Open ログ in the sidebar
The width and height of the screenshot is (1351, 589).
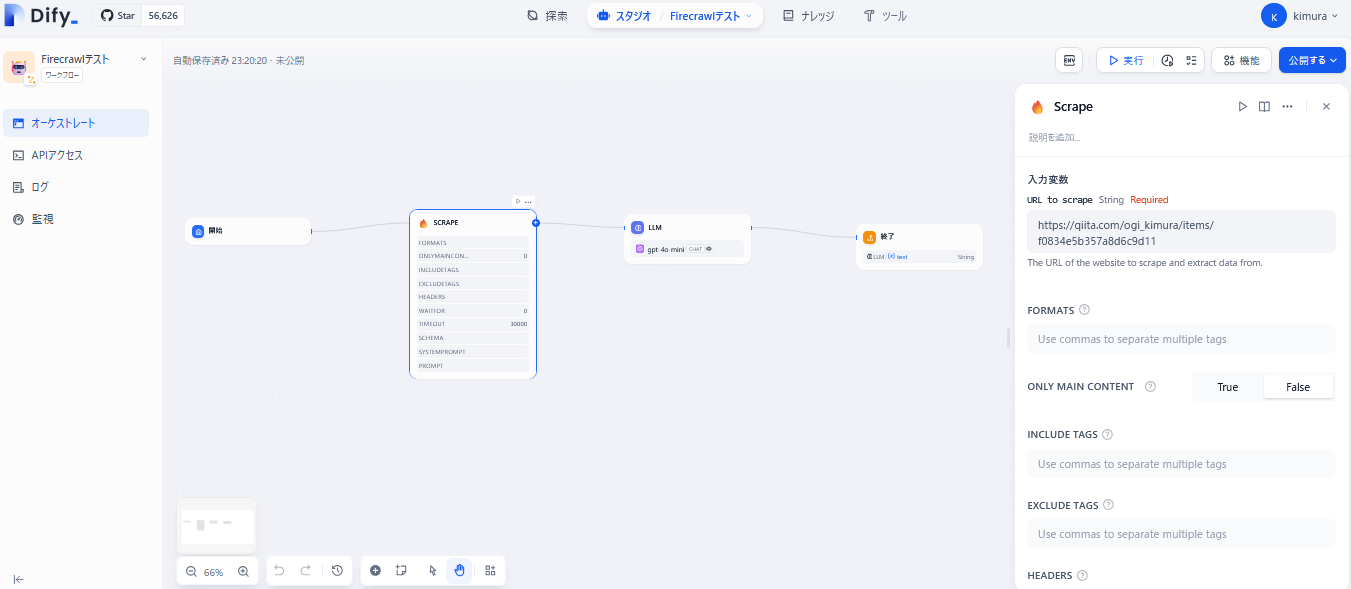click(x=76, y=187)
